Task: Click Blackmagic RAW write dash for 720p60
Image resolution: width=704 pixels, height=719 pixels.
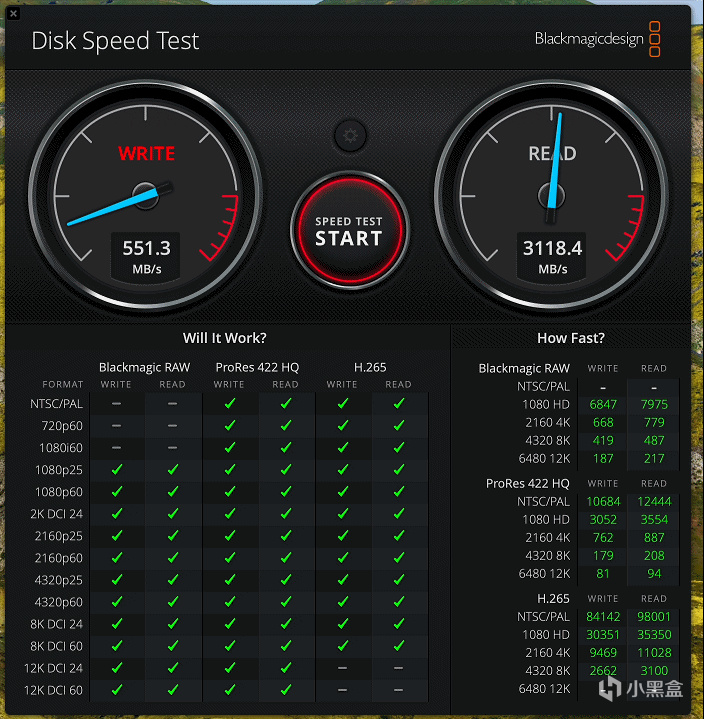Action: pyautogui.click(x=116, y=426)
